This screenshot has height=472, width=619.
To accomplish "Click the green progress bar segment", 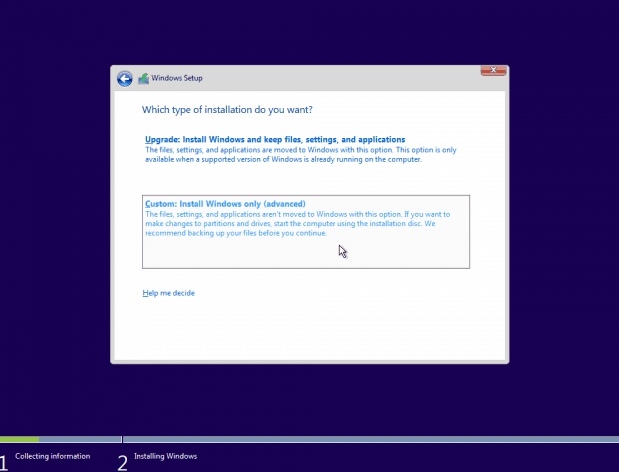I will 20,439.
